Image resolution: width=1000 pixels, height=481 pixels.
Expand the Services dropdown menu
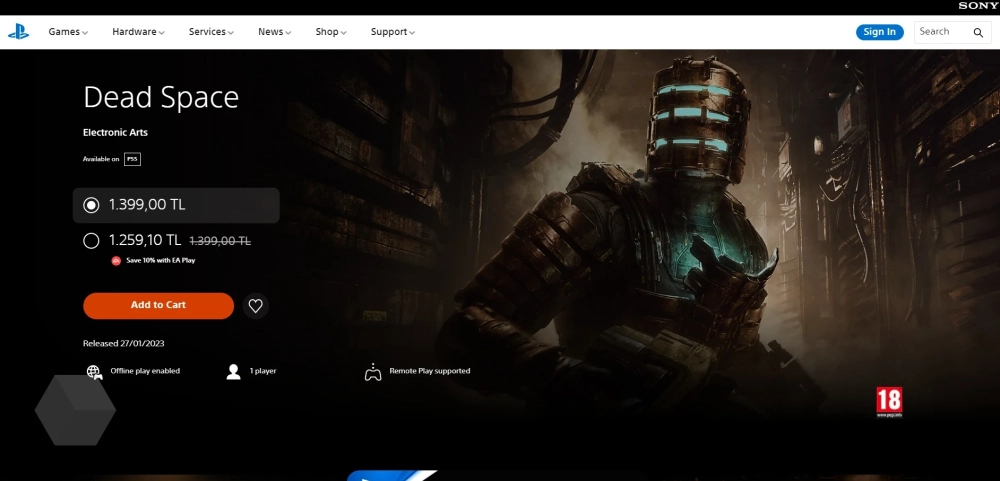(x=211, y=32)
